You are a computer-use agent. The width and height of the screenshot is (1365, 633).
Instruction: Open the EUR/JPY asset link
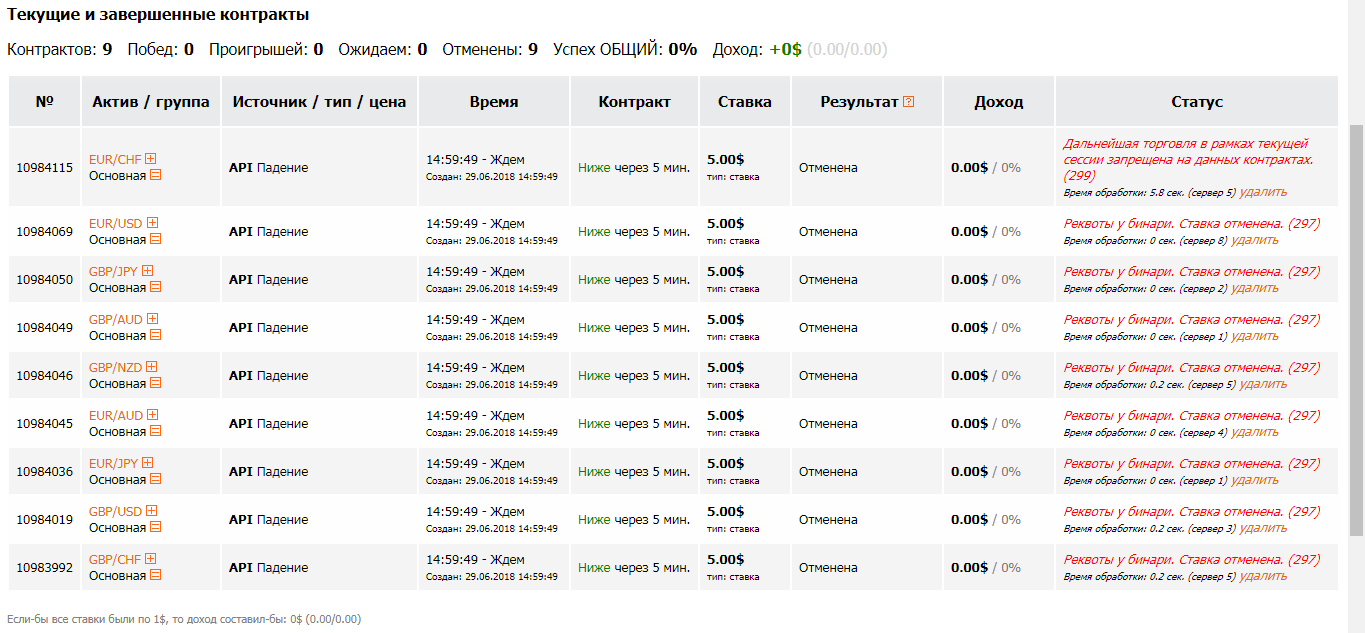point(114,463)
